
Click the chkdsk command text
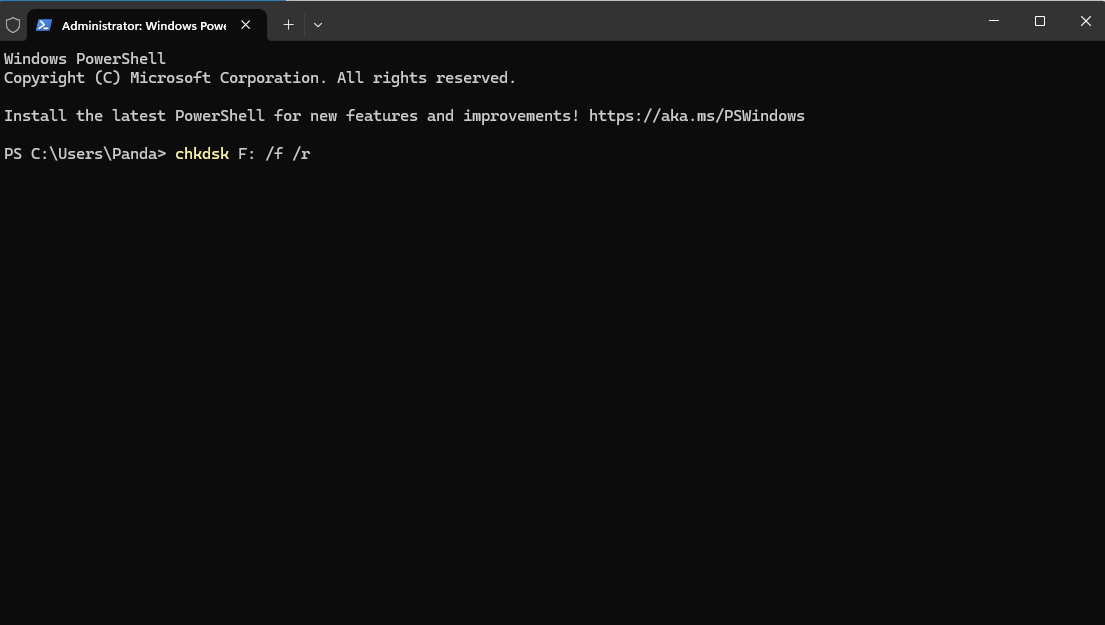tap(201, 154)
